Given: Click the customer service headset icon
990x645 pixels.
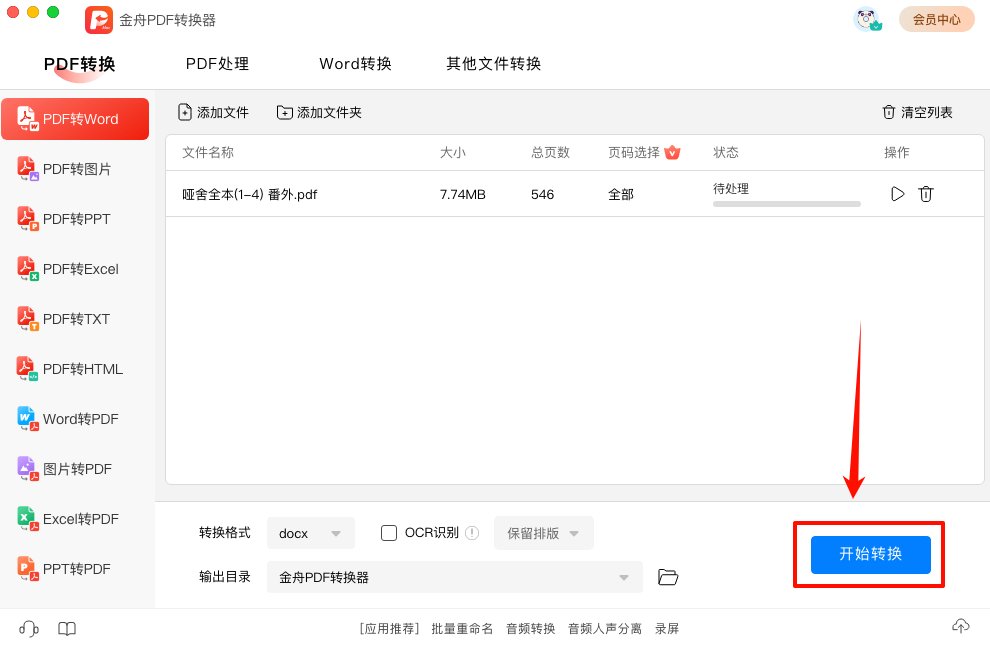Looking at the screenshot, I should [29, 628].
